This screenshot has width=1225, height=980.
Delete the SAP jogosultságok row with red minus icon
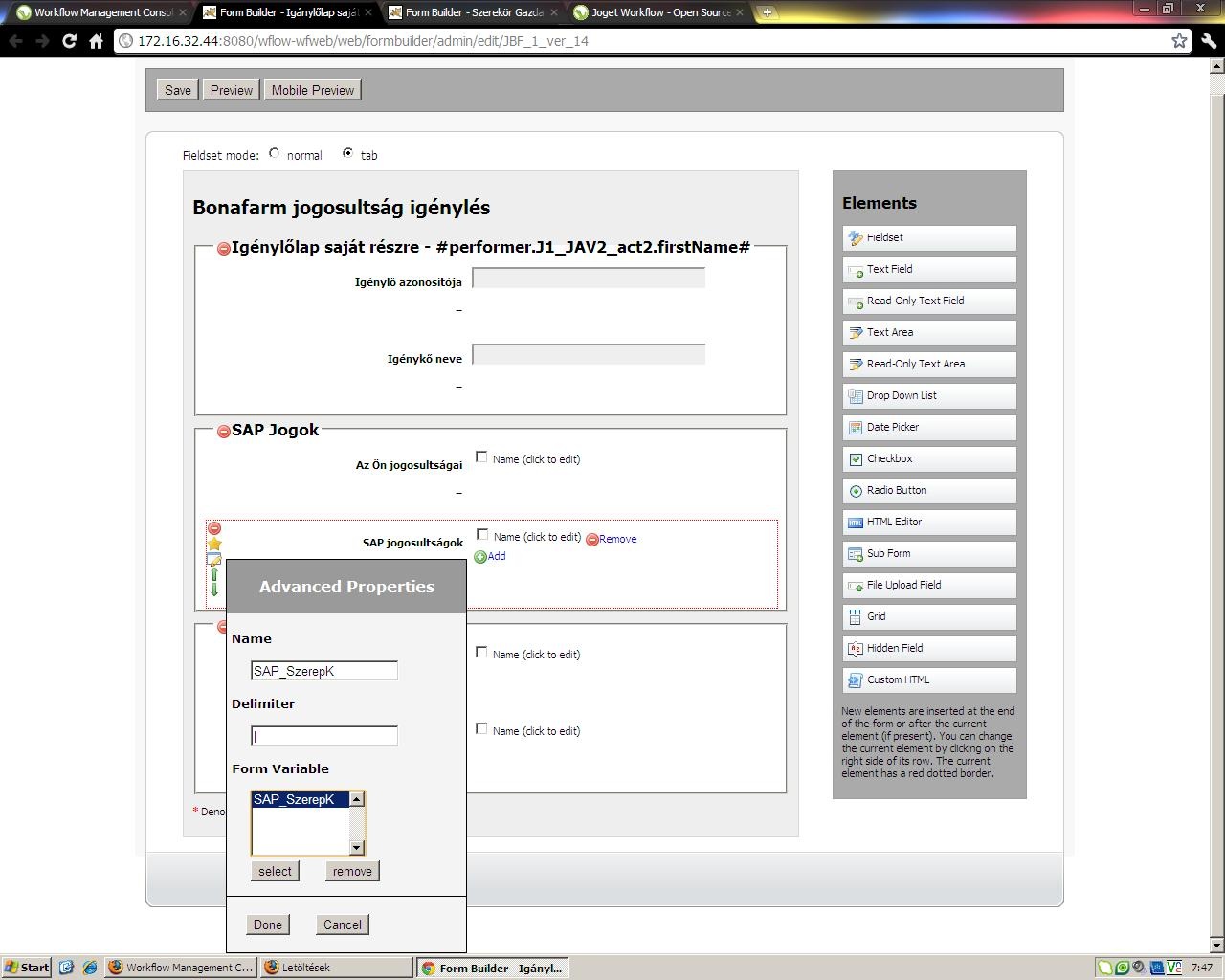[x=214, y=528]
